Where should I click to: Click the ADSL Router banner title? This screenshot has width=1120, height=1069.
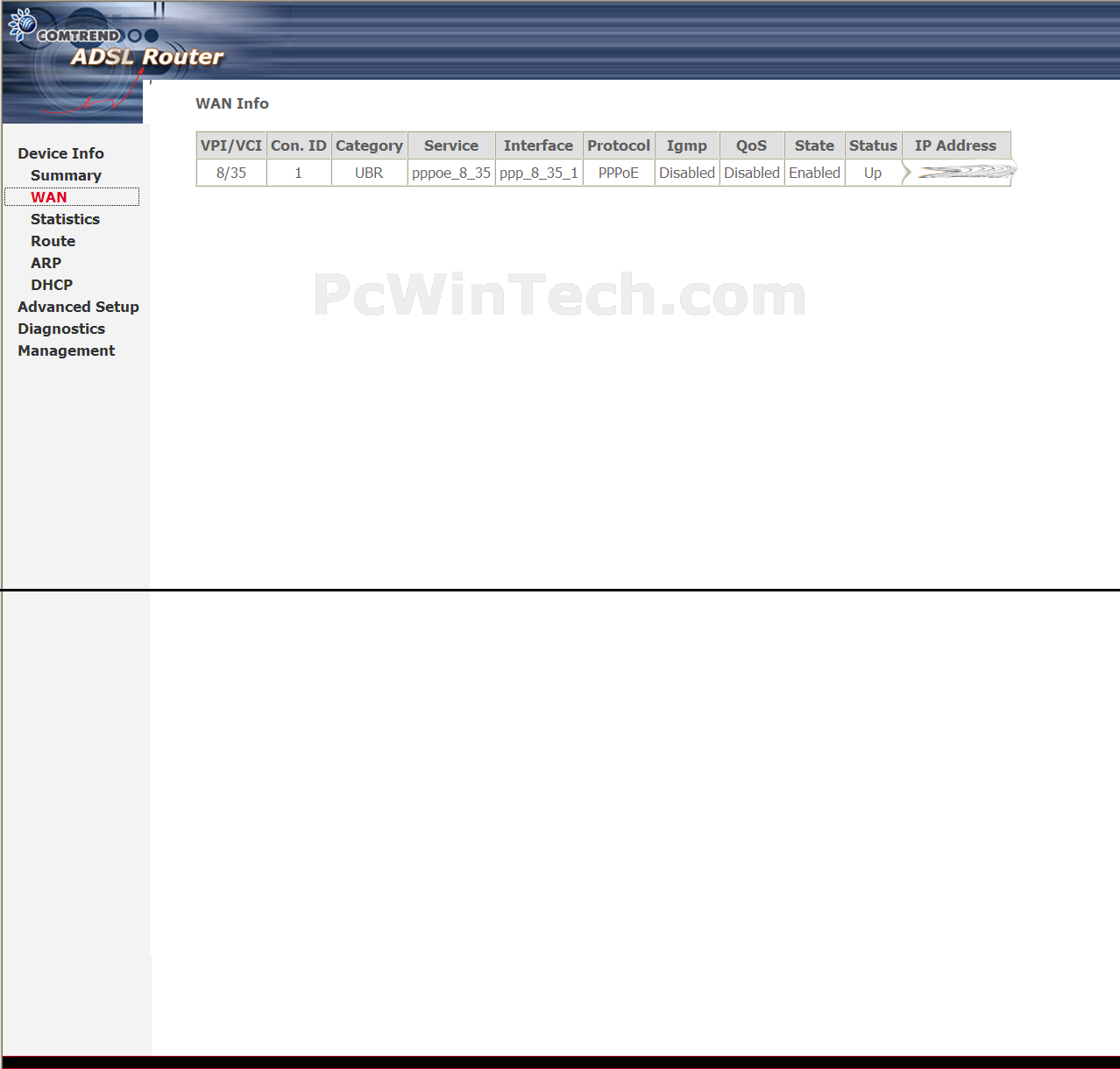pos(146,57)
